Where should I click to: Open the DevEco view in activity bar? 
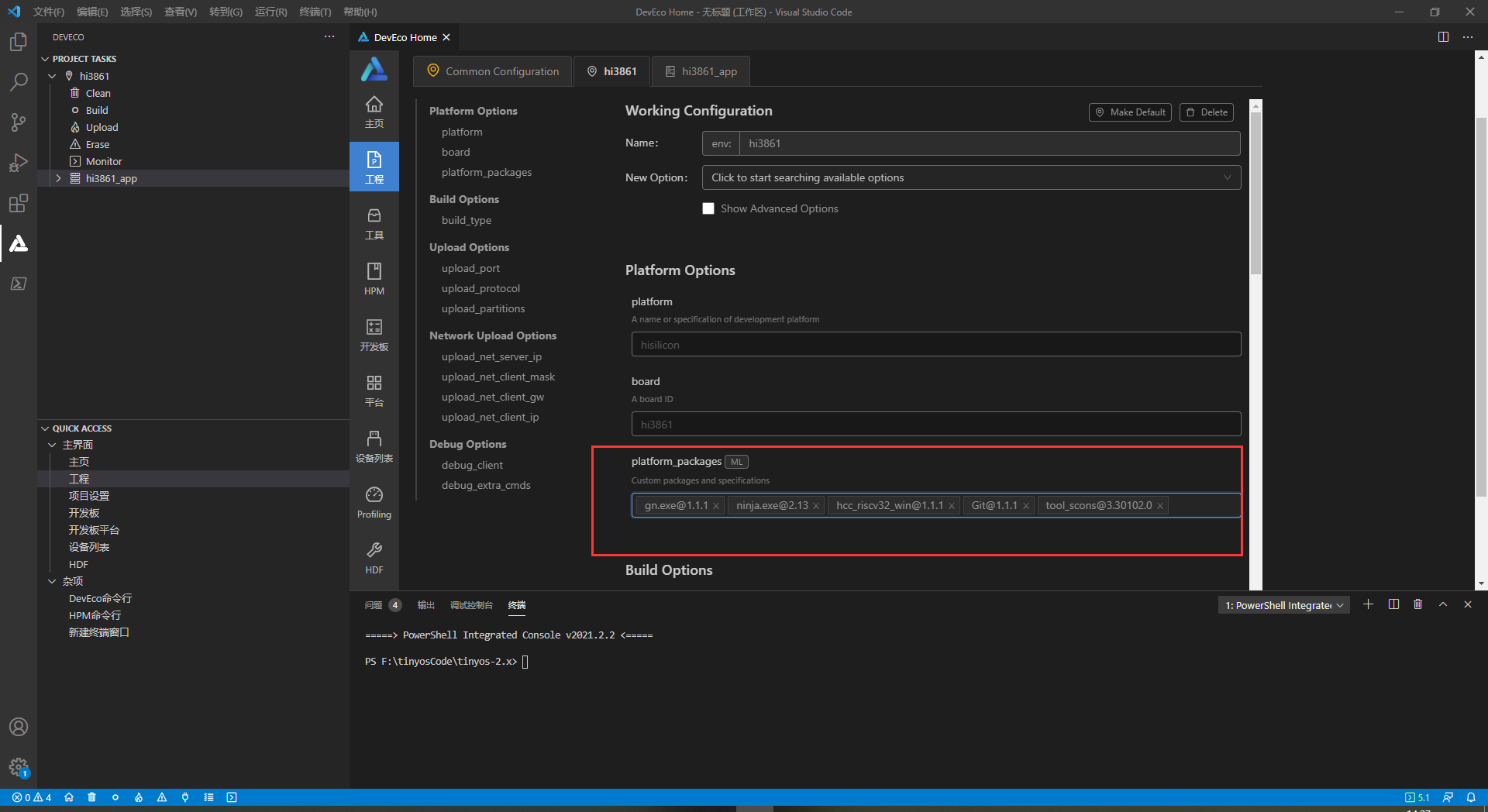point(19,243)
